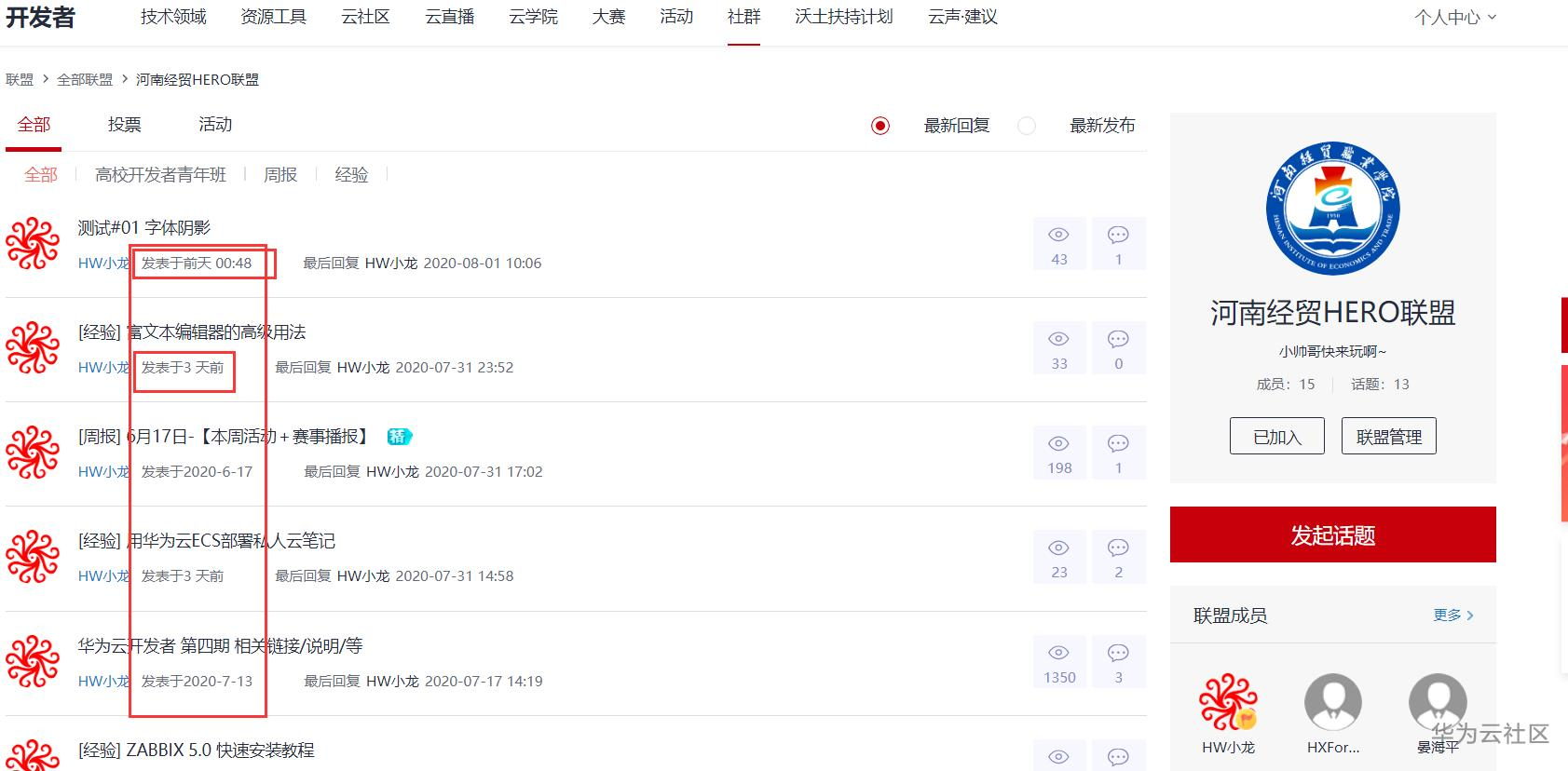Screen dimensions: 1568x771
Task: Open author avatar beside 用华为云ECS部署私人云笔记 post
Action: click(33, 557)
